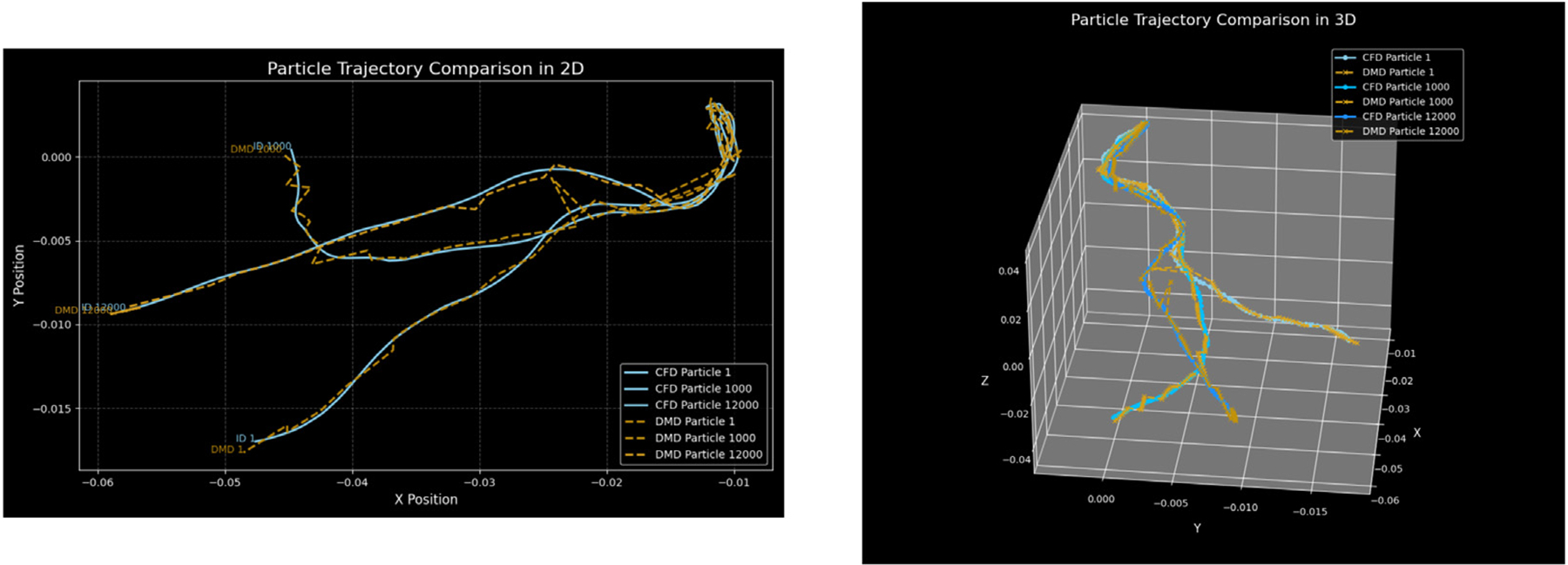Click the 'Particle Trajectory Comparison in 3D' title
The image size is (1568, 565).
point(1213,19)
